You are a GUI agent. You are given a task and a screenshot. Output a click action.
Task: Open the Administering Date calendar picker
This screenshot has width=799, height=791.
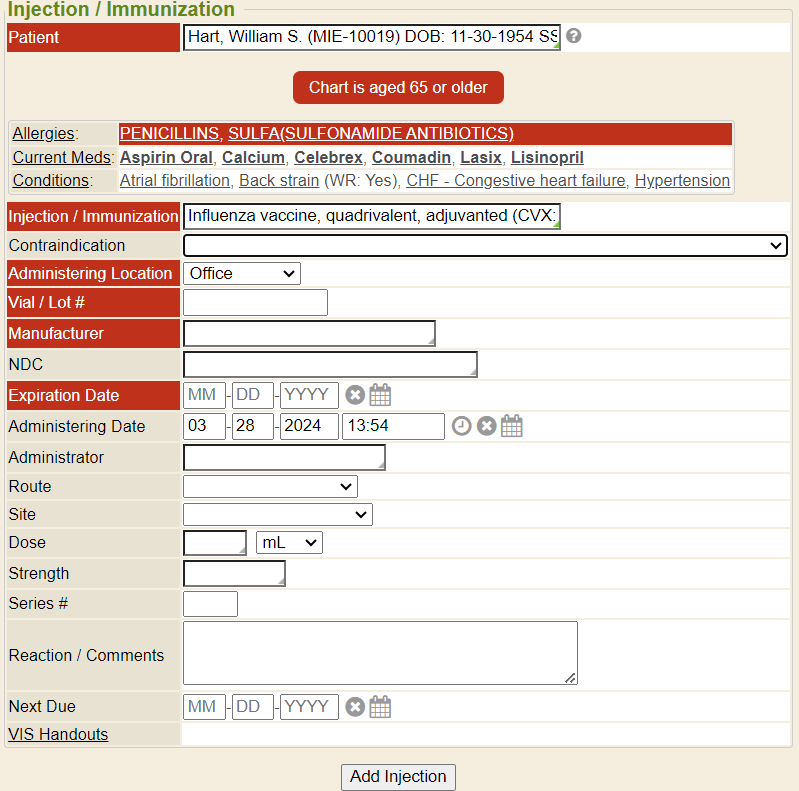(512, 426)
